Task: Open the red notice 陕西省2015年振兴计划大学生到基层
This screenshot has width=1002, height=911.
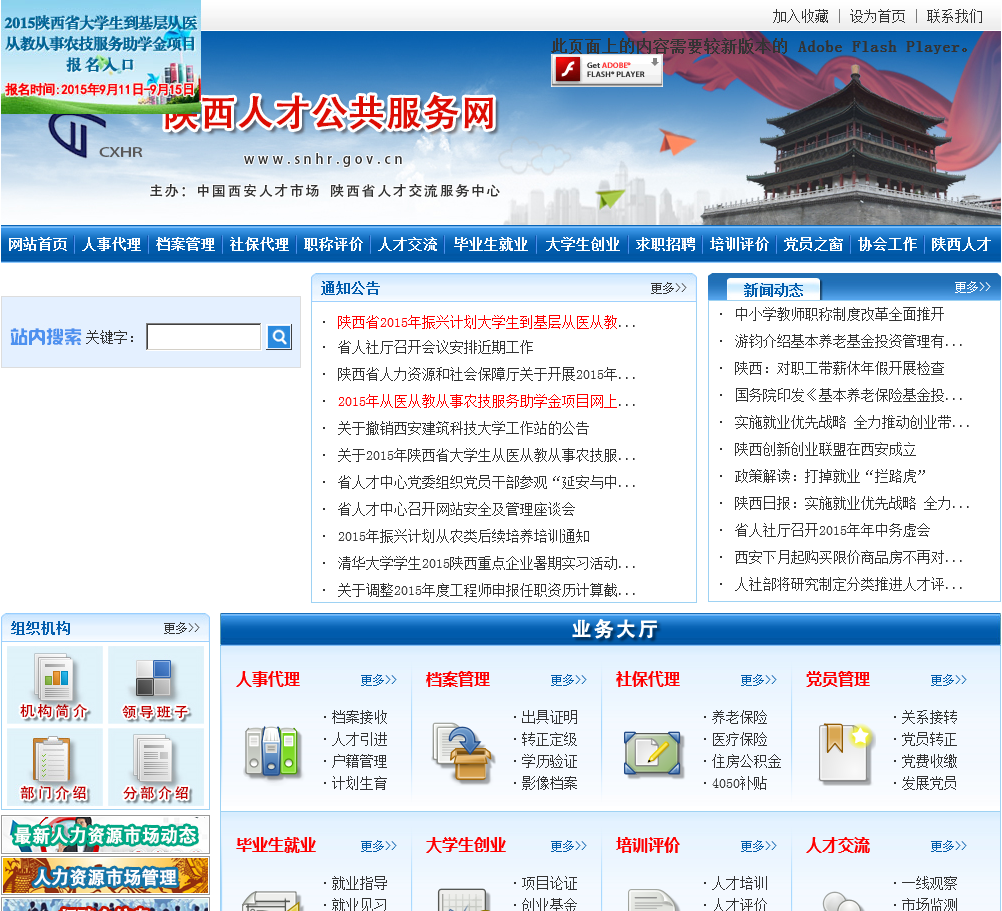Action: pos(486,323)
